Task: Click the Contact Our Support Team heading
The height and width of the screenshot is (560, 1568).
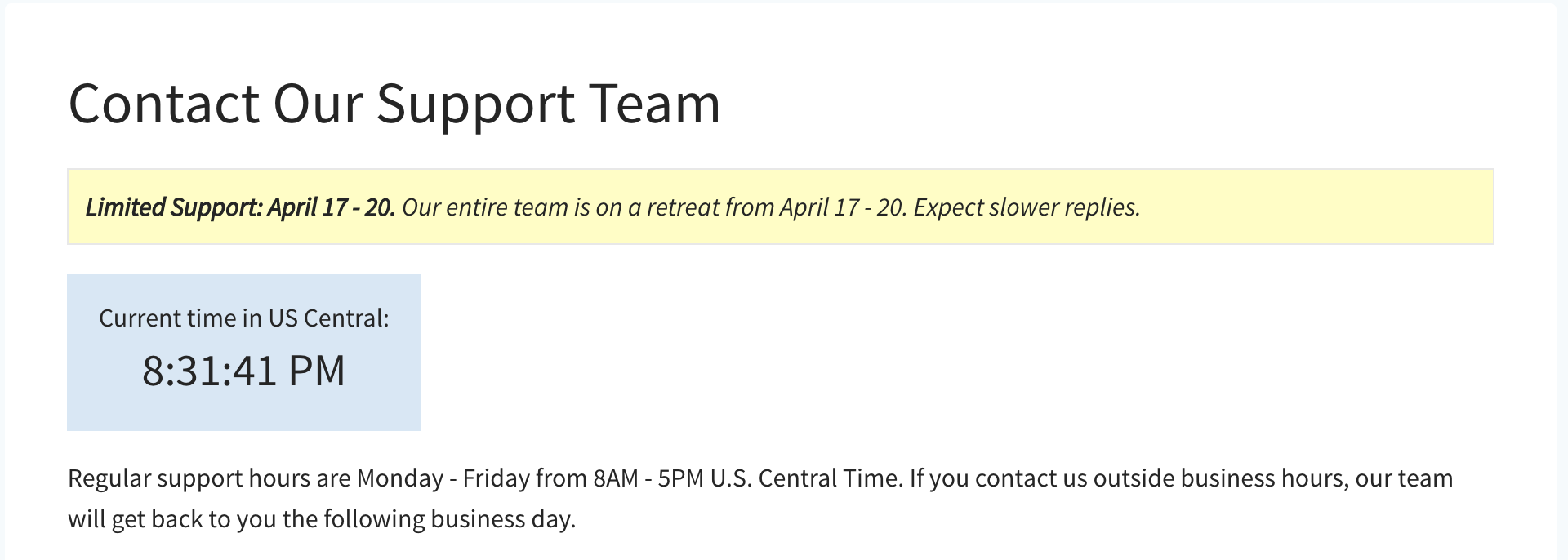Action: point(394,104)
